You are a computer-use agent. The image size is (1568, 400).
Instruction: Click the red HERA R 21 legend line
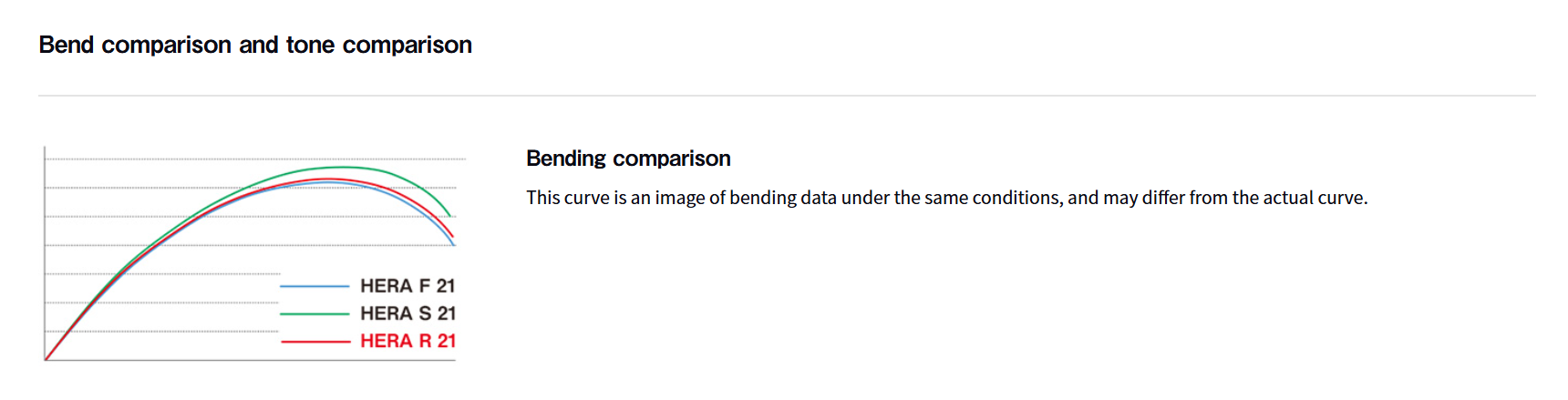(315, 341)
